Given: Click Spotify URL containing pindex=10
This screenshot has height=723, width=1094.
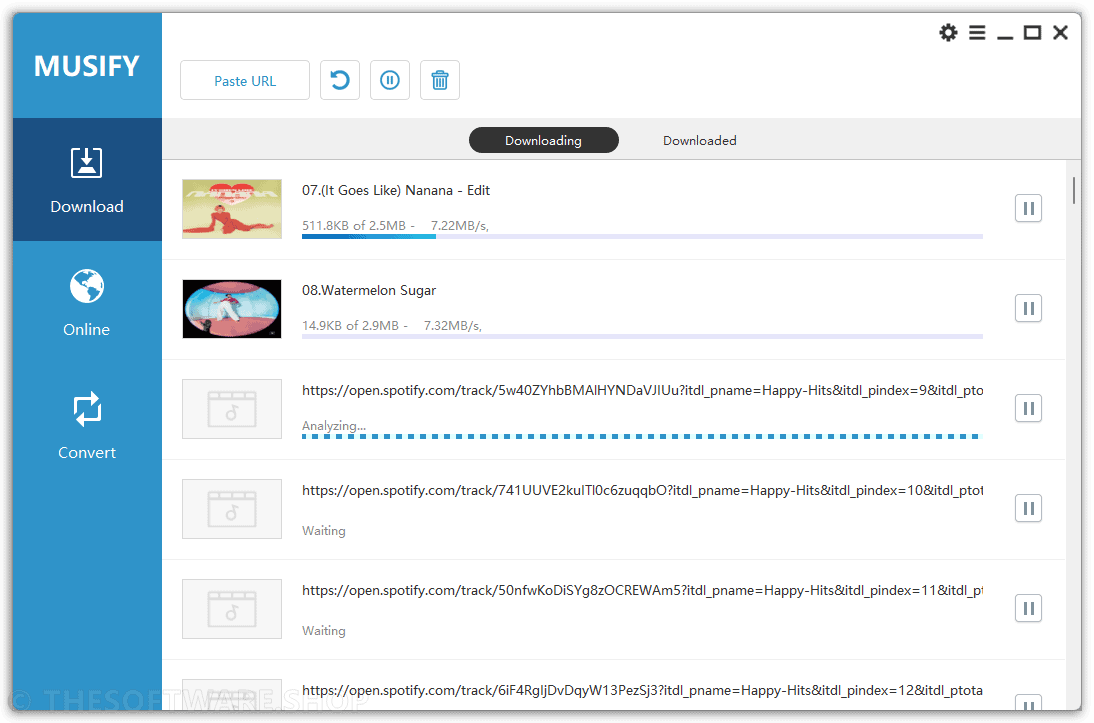Looking at the screenshot, I should click(642, 490).
